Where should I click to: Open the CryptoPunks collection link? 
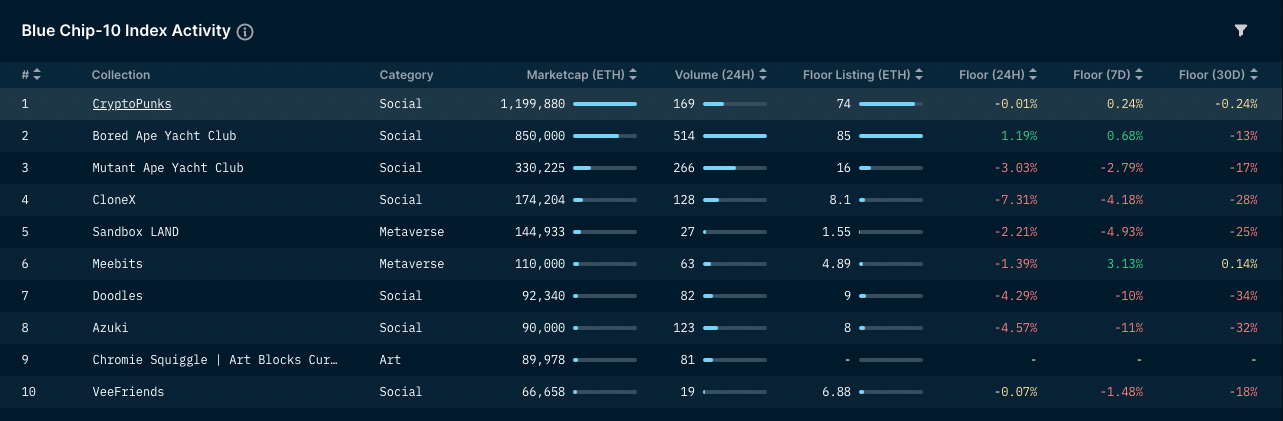132,104
